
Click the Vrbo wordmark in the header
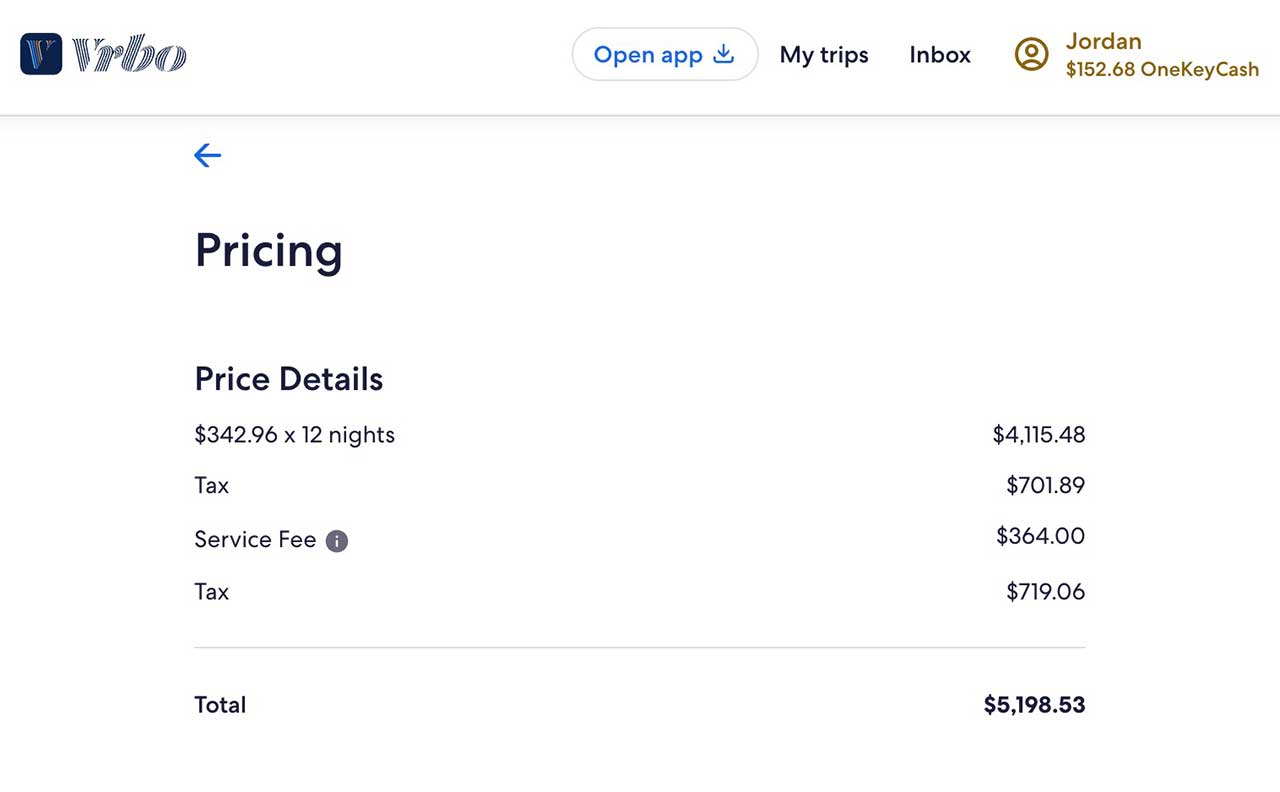point(130,55)
